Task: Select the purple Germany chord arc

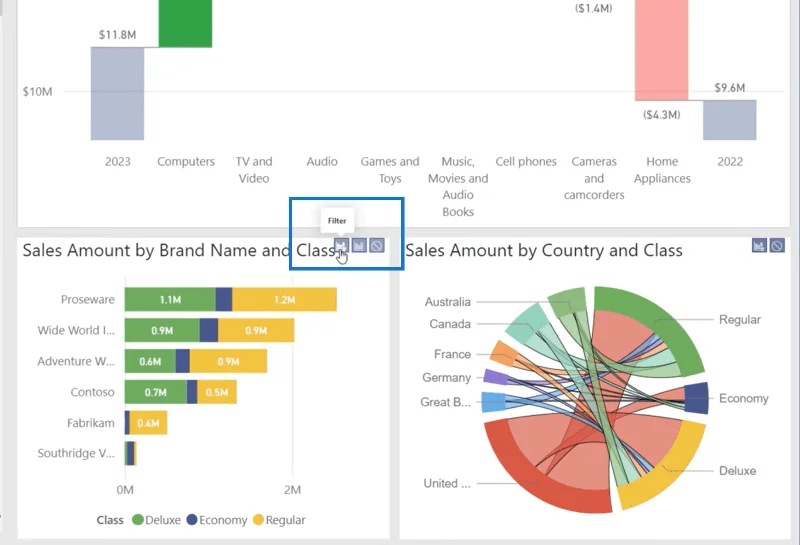Action: [x=496, y=378]
